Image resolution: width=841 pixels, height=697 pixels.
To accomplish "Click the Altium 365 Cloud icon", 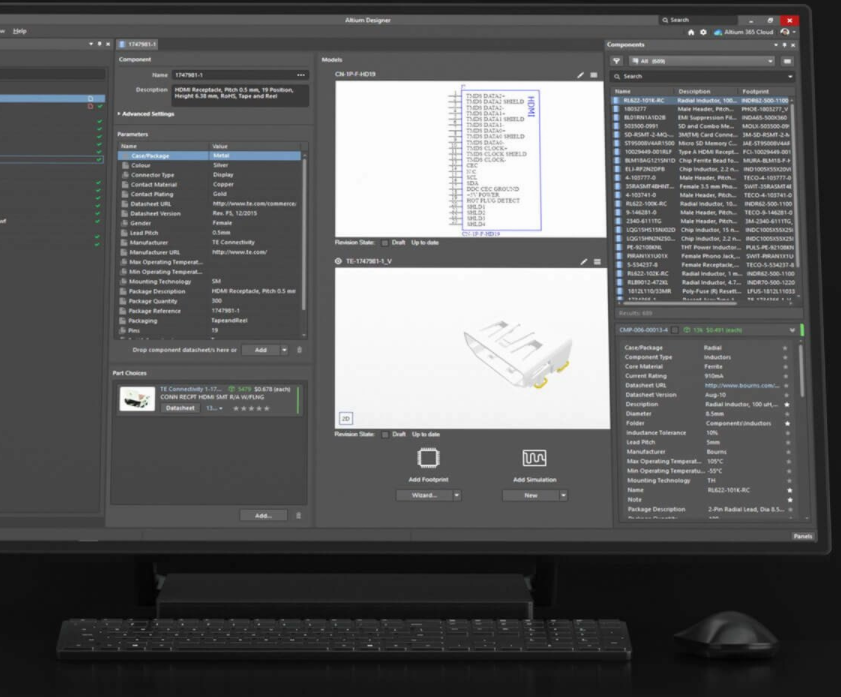I will [x=718, y=32].
